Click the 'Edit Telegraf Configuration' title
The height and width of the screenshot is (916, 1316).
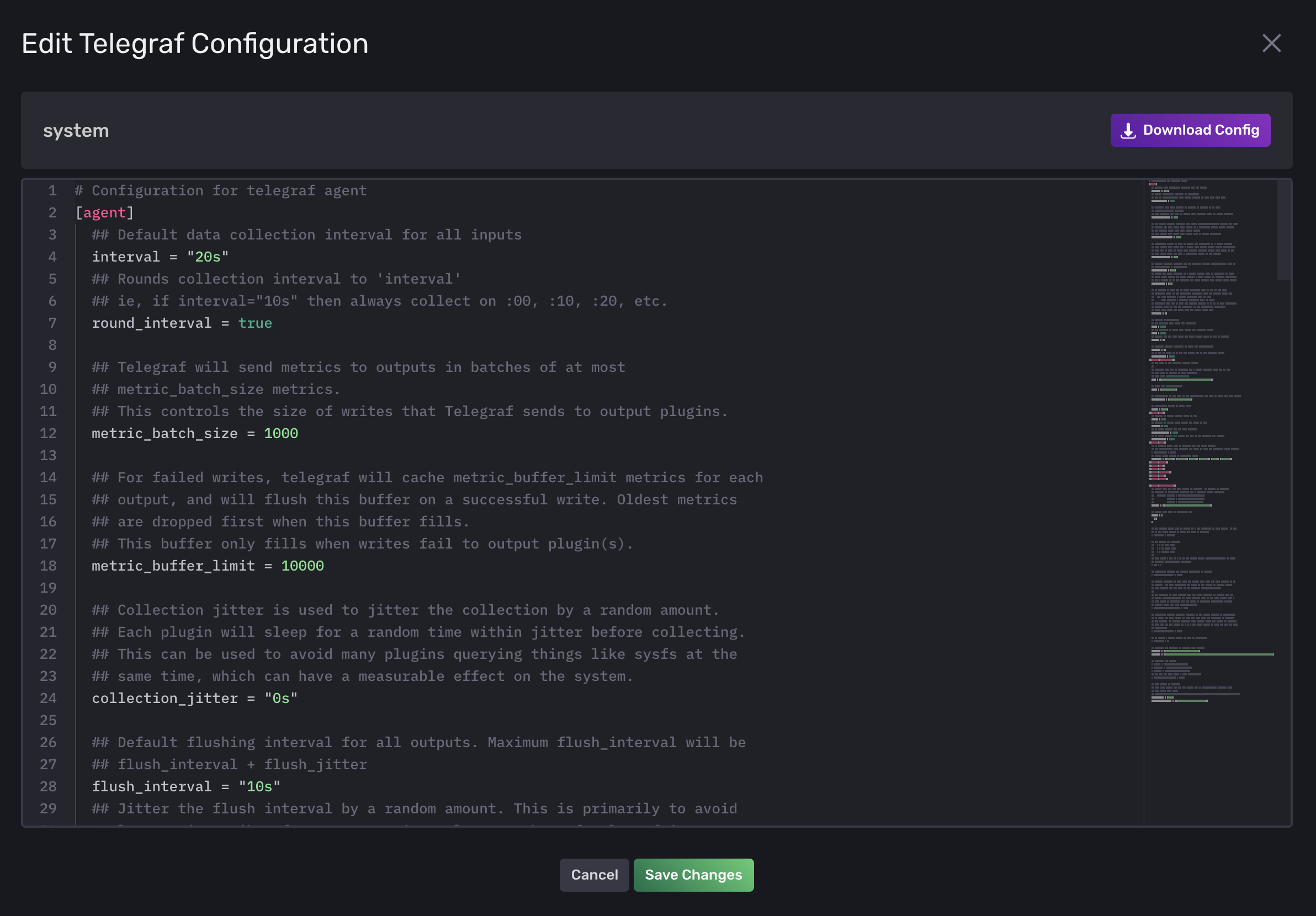click(195, 44)
